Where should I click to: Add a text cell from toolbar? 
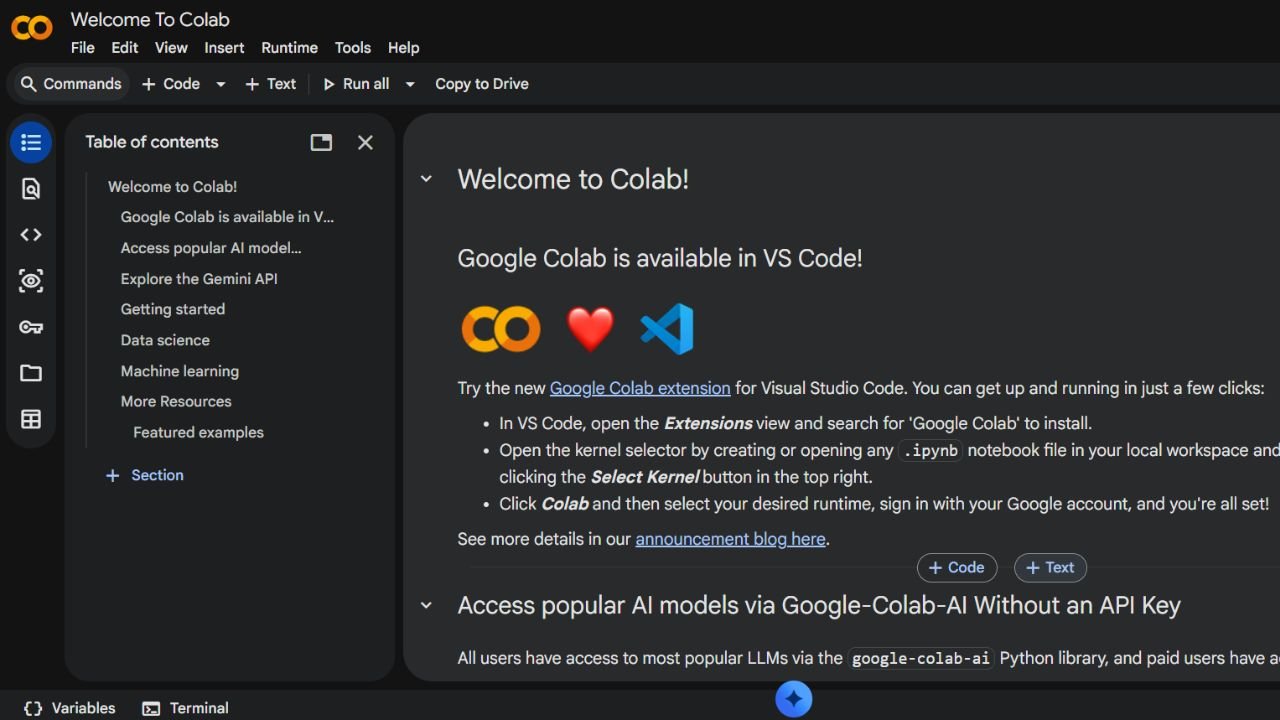coord(271,84)
